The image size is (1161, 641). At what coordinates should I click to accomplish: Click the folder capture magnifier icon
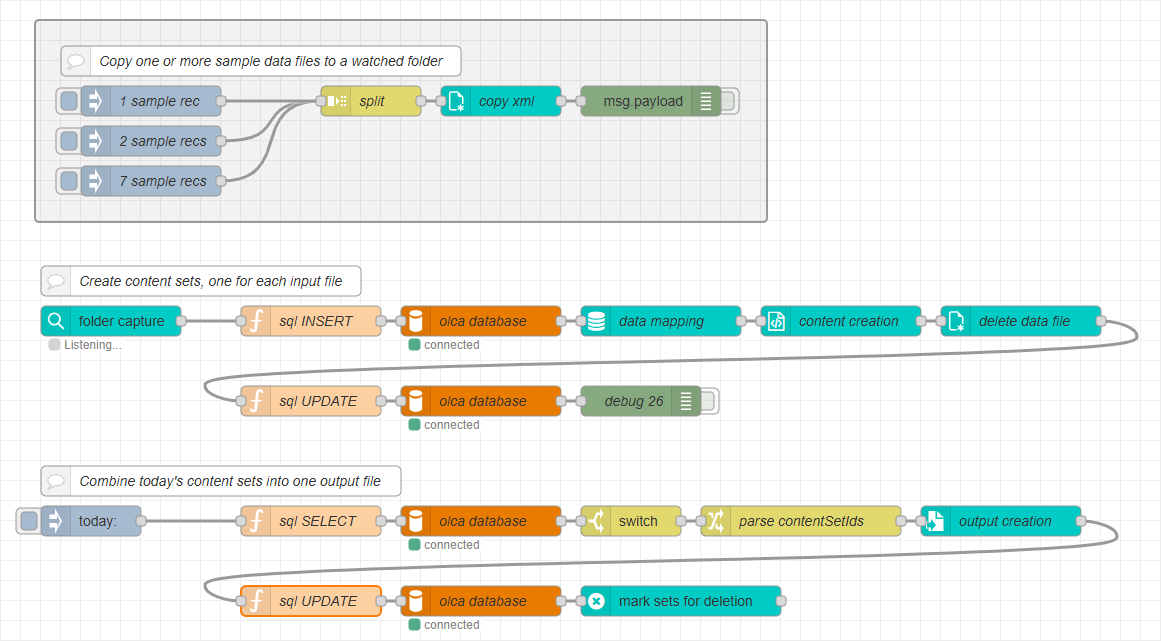pos(56,321)
